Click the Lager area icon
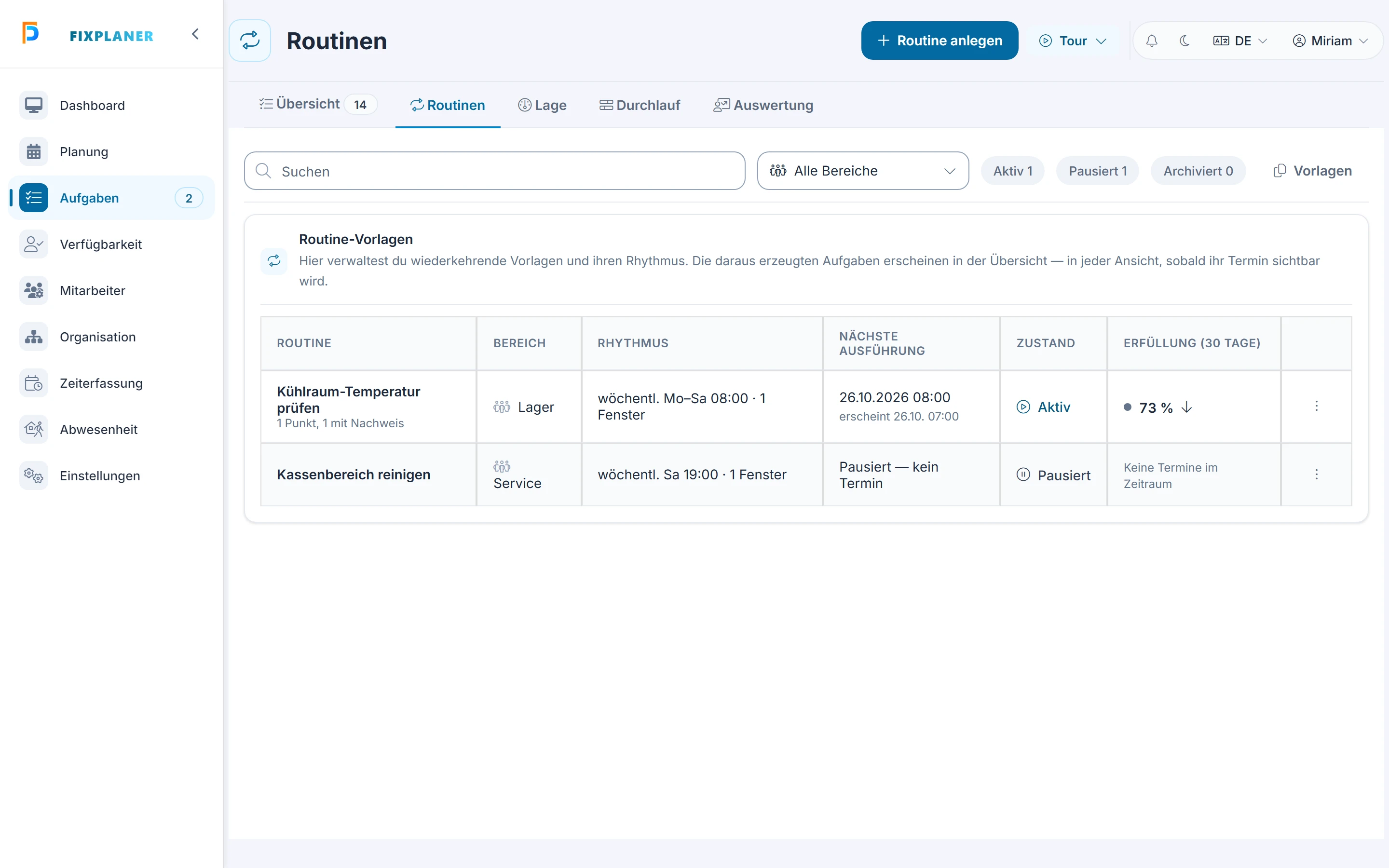The width and height of the screenshot is (1389, 868). coord(502,407)
